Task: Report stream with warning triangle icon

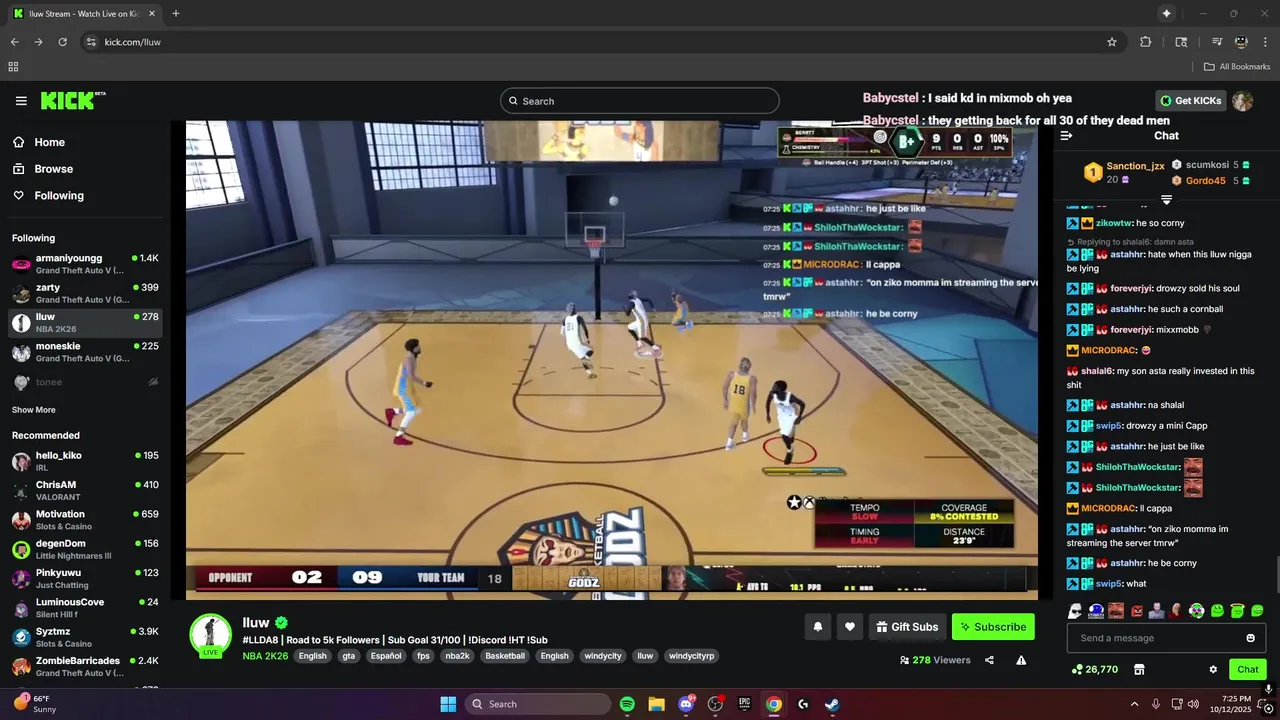Action: [1021, 660]
